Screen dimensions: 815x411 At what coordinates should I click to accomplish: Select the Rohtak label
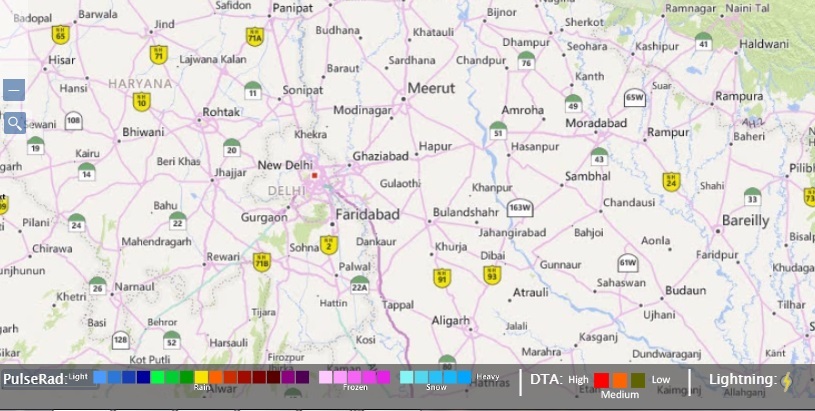221,112
